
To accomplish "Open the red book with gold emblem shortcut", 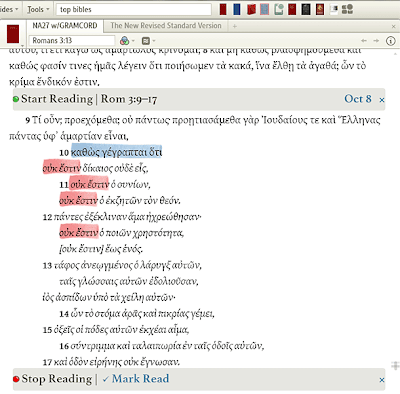I will point(320,9).
